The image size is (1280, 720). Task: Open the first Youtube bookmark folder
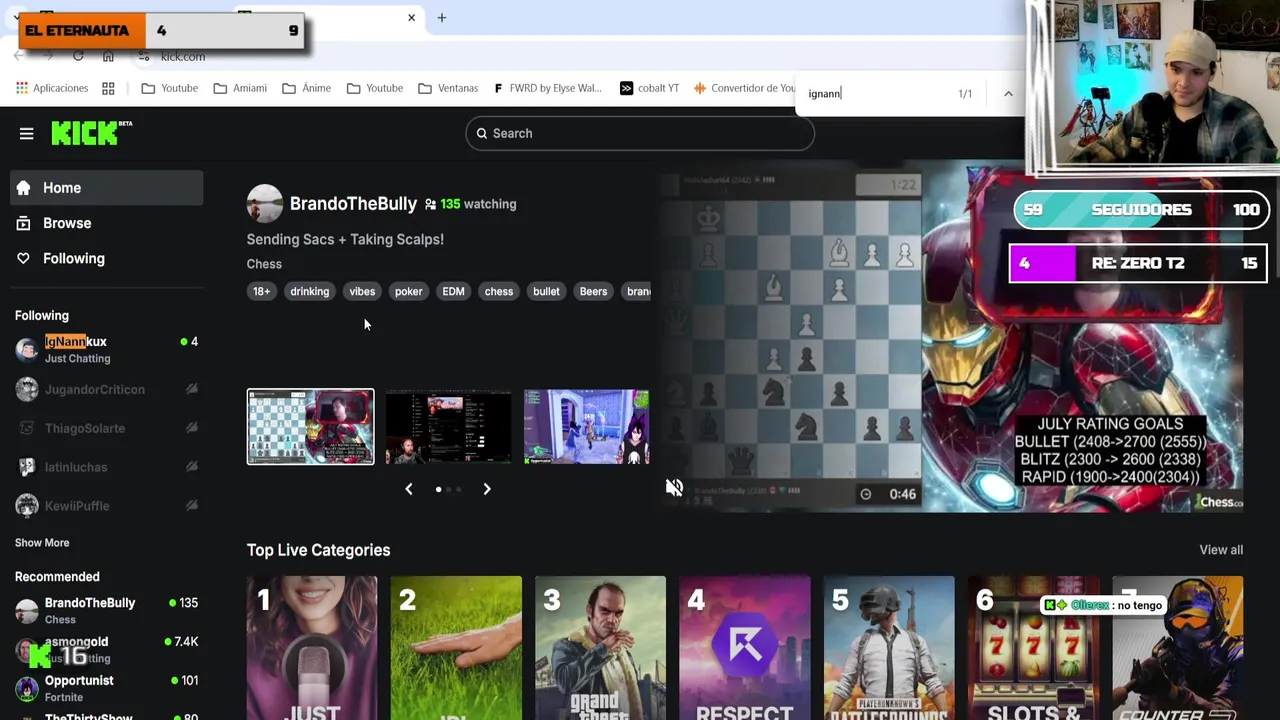point(170,88)
